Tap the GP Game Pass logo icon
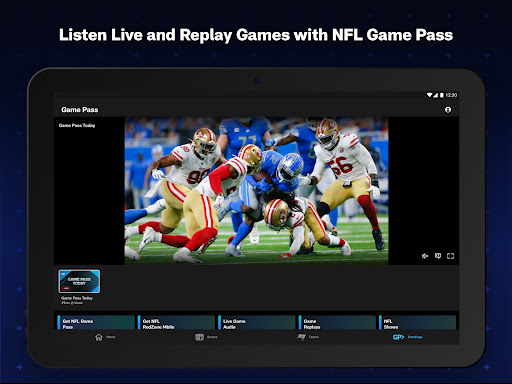Viewport: 512px width, 384px height. point(398,337)
